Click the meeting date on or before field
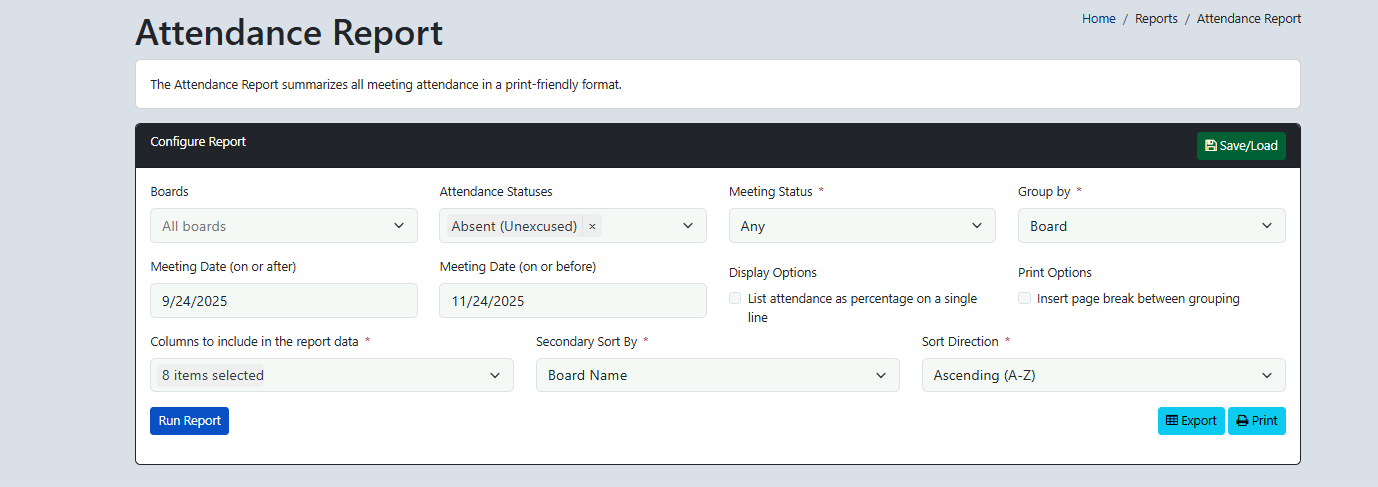Viewport: 1378px width, 487px height. (572, 301)
